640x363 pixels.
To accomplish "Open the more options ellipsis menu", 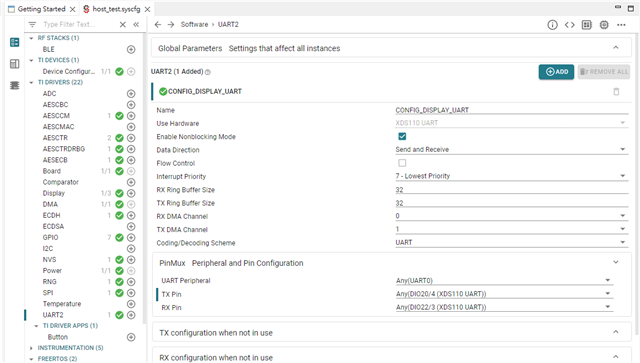I will pos(621,25).
